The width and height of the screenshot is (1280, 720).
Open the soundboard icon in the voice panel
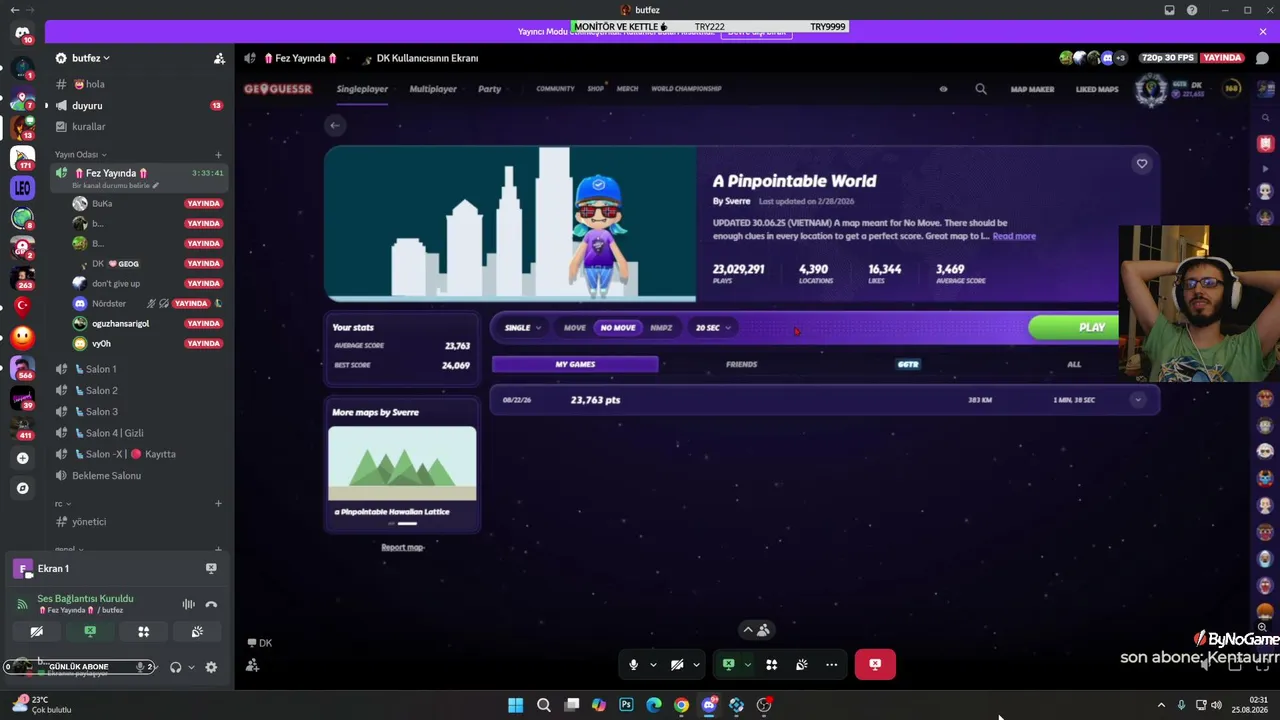(x=197, y=632)
